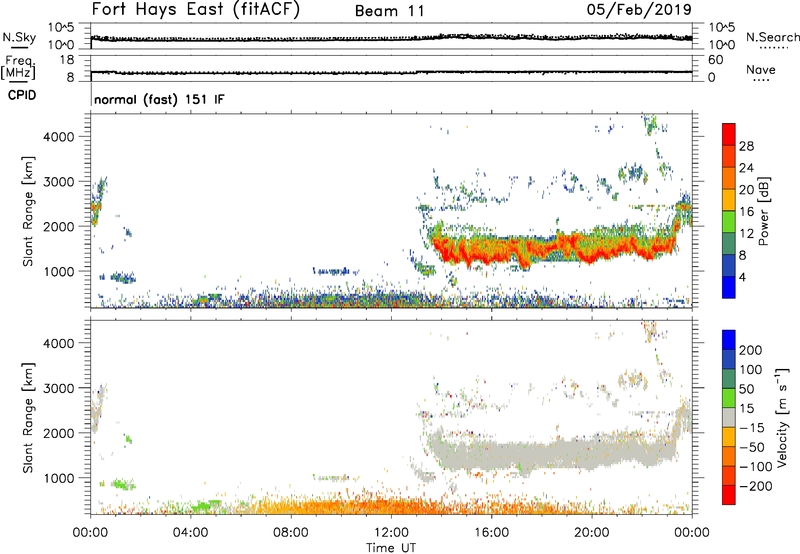Click the '16' power colorbar tick value

tap(746, 212)
